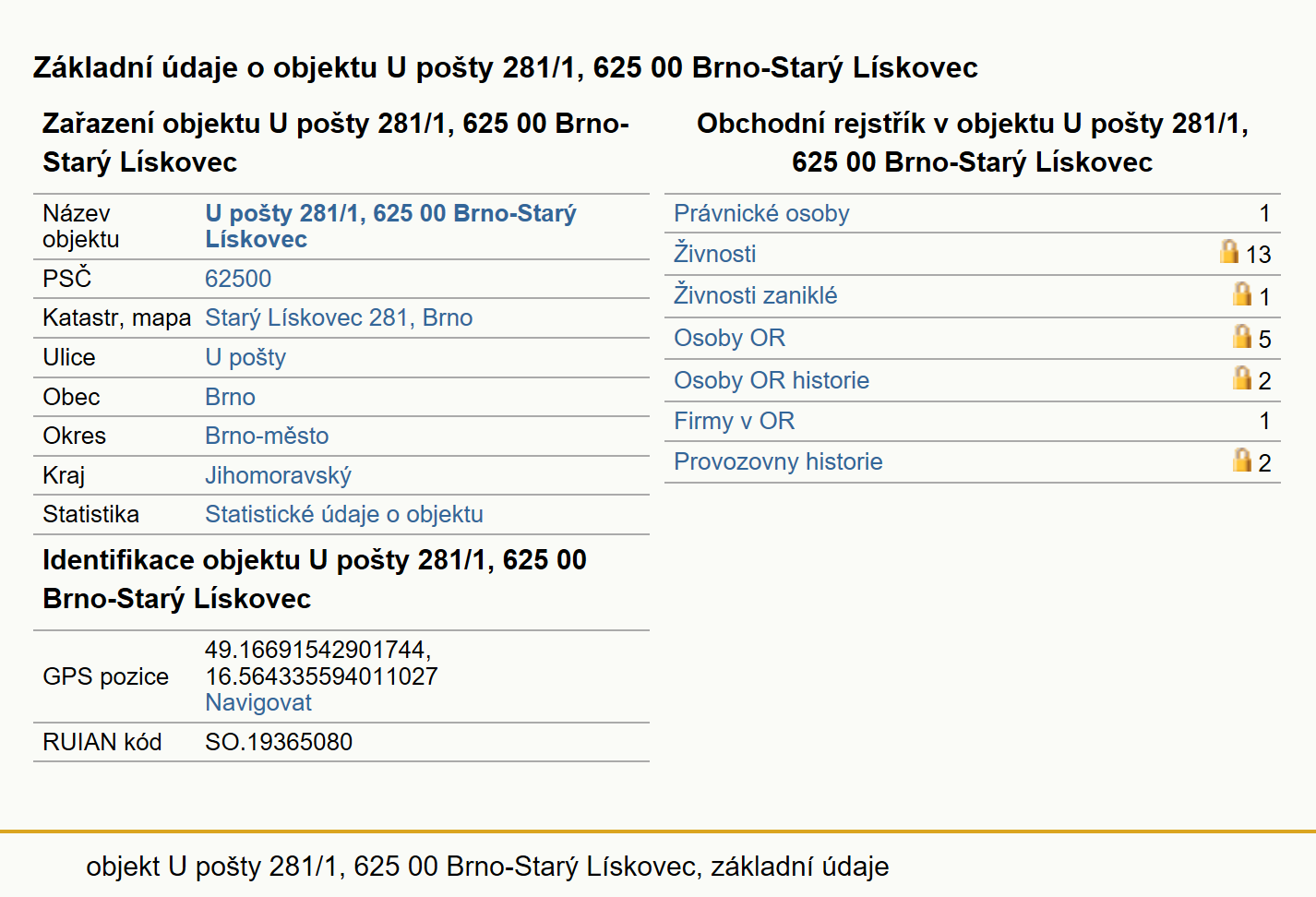The image size is (1316, 897).
Task: Open the Živnosti listing link
Action: point(714,254)
